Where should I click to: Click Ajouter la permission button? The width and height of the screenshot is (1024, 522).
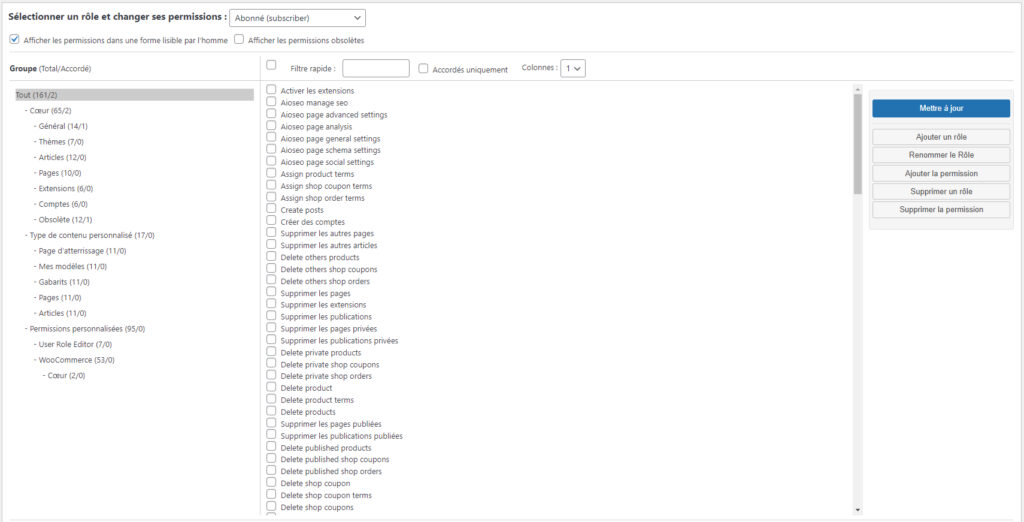coord(941,174)
